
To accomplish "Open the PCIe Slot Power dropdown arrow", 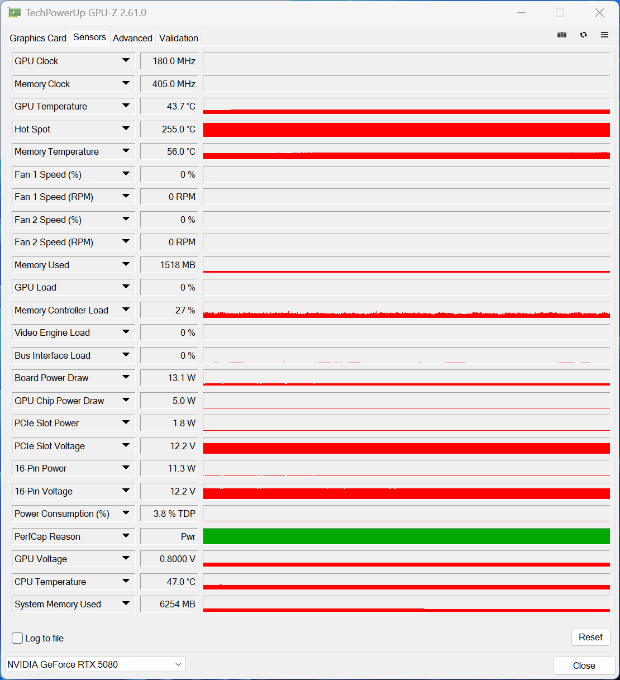I will click(x=126, y=422).
